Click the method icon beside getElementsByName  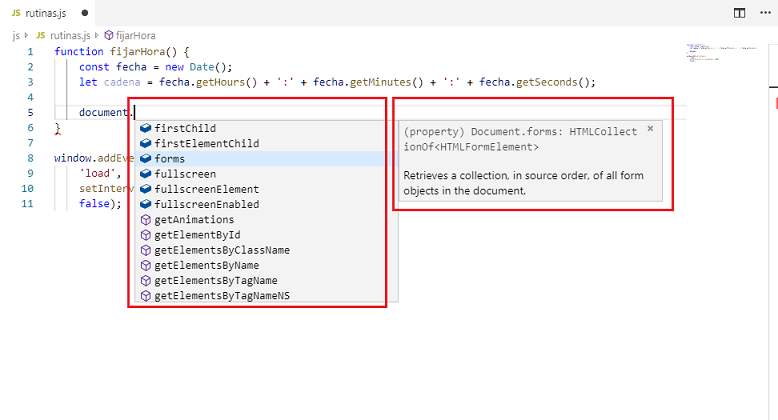[x=145, y=265]
